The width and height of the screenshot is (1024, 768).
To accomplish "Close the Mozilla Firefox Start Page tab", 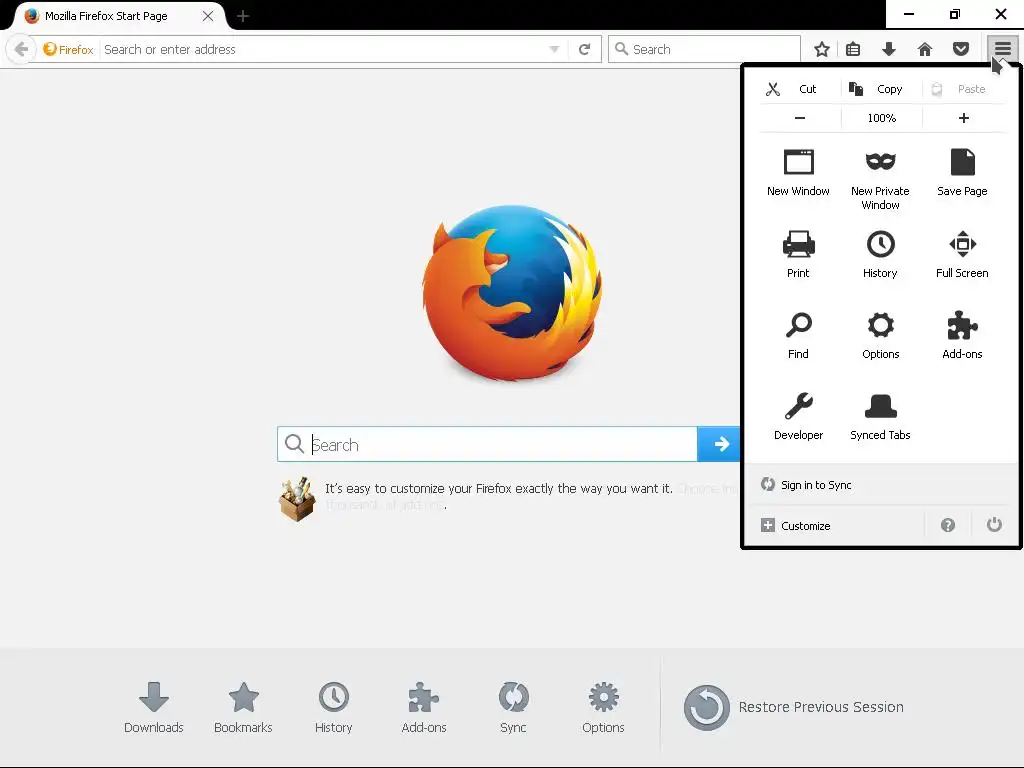I will click(x=208, y=16).
